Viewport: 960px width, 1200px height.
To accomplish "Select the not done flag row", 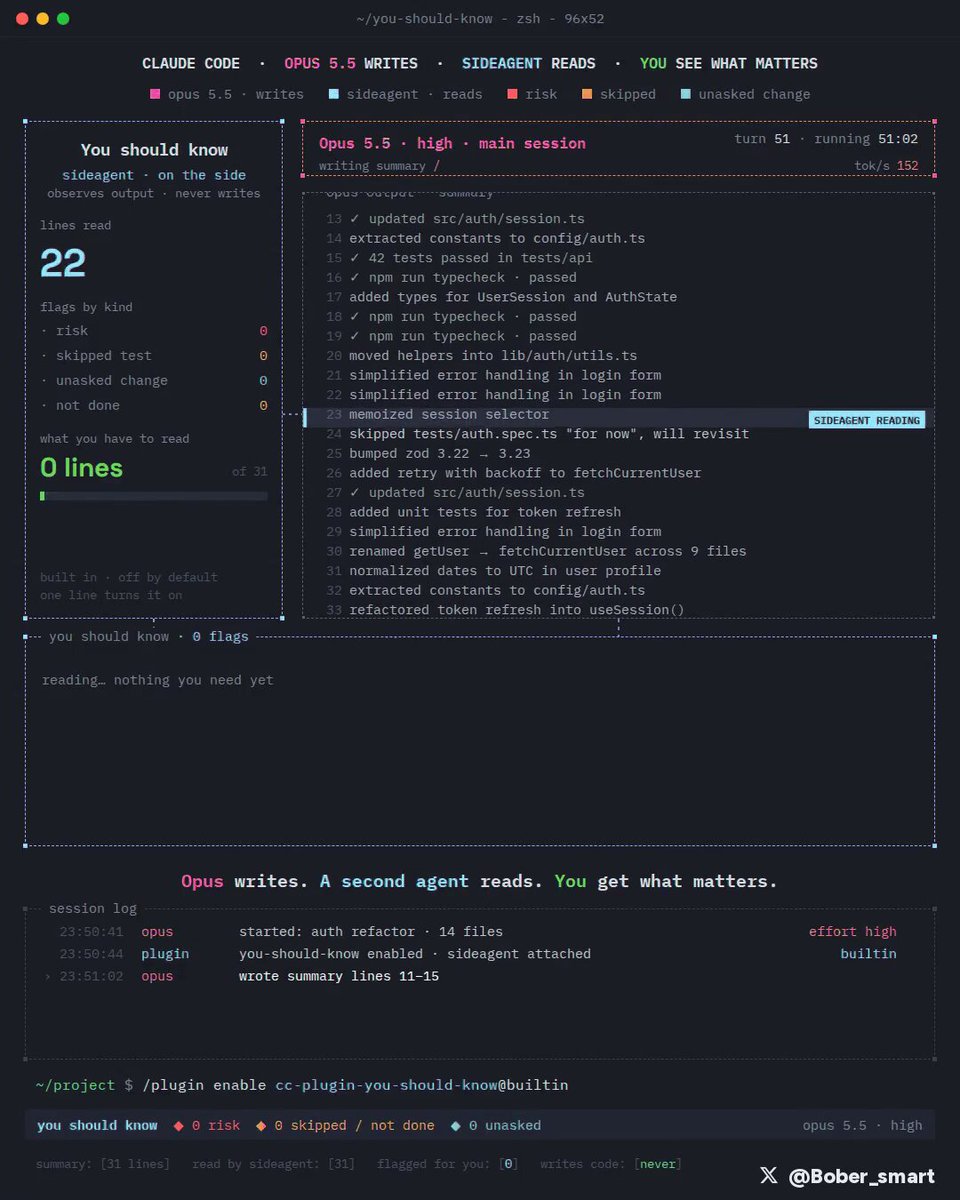I will point(154,406).
